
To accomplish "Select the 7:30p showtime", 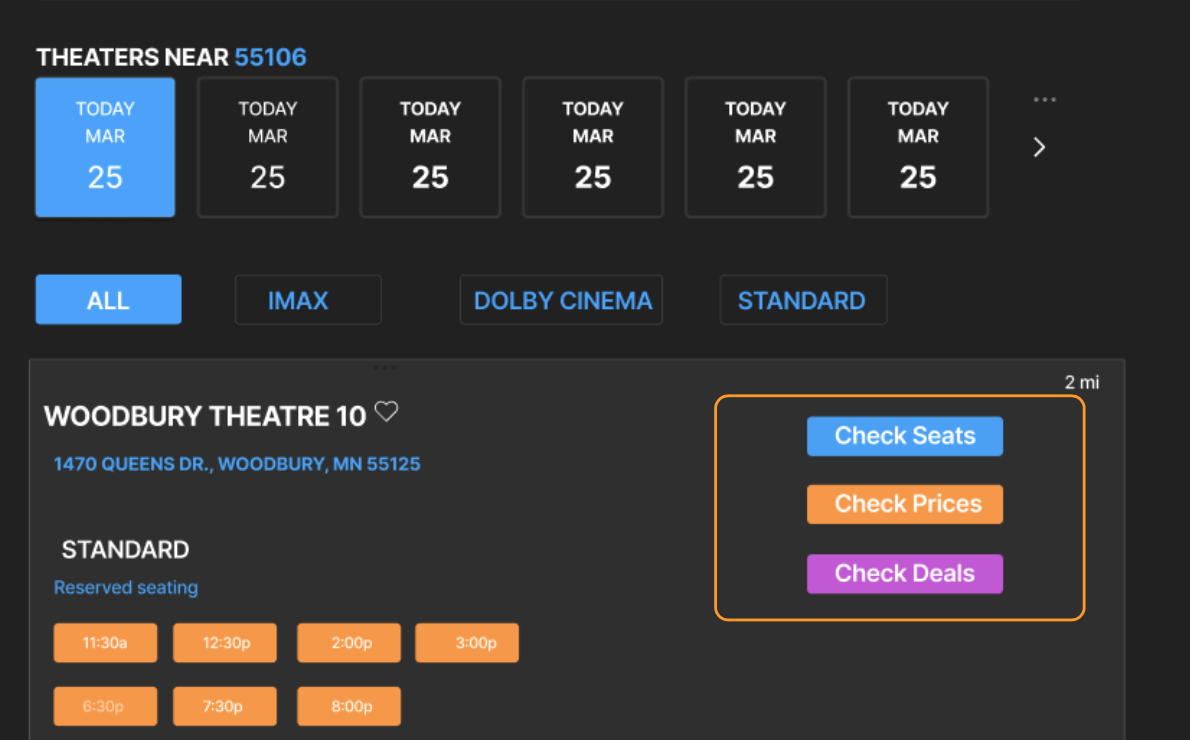I will pyautogui.click(x=224, y=706).
